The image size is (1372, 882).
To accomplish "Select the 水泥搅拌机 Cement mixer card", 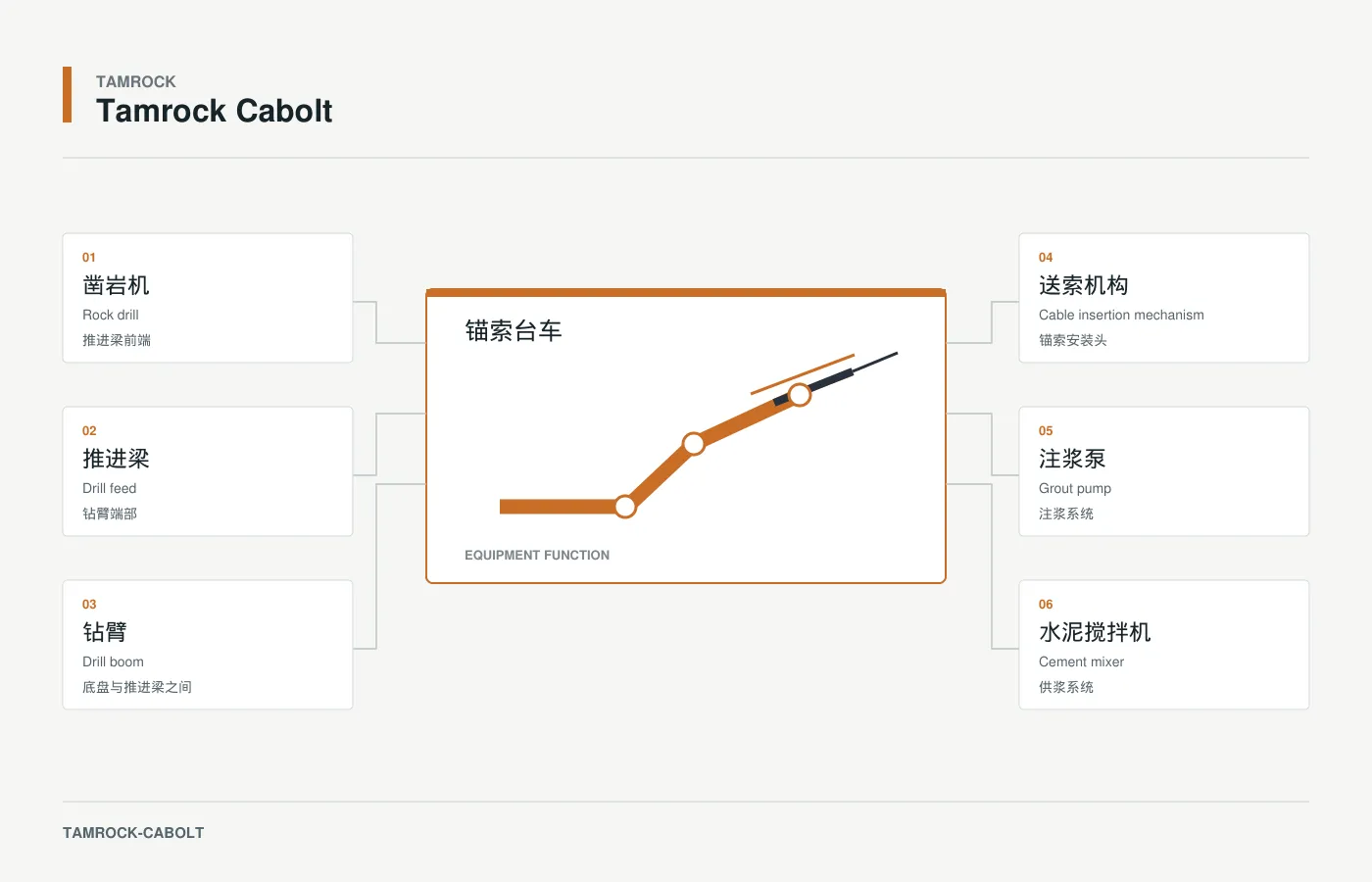I will pos(1164,645).
